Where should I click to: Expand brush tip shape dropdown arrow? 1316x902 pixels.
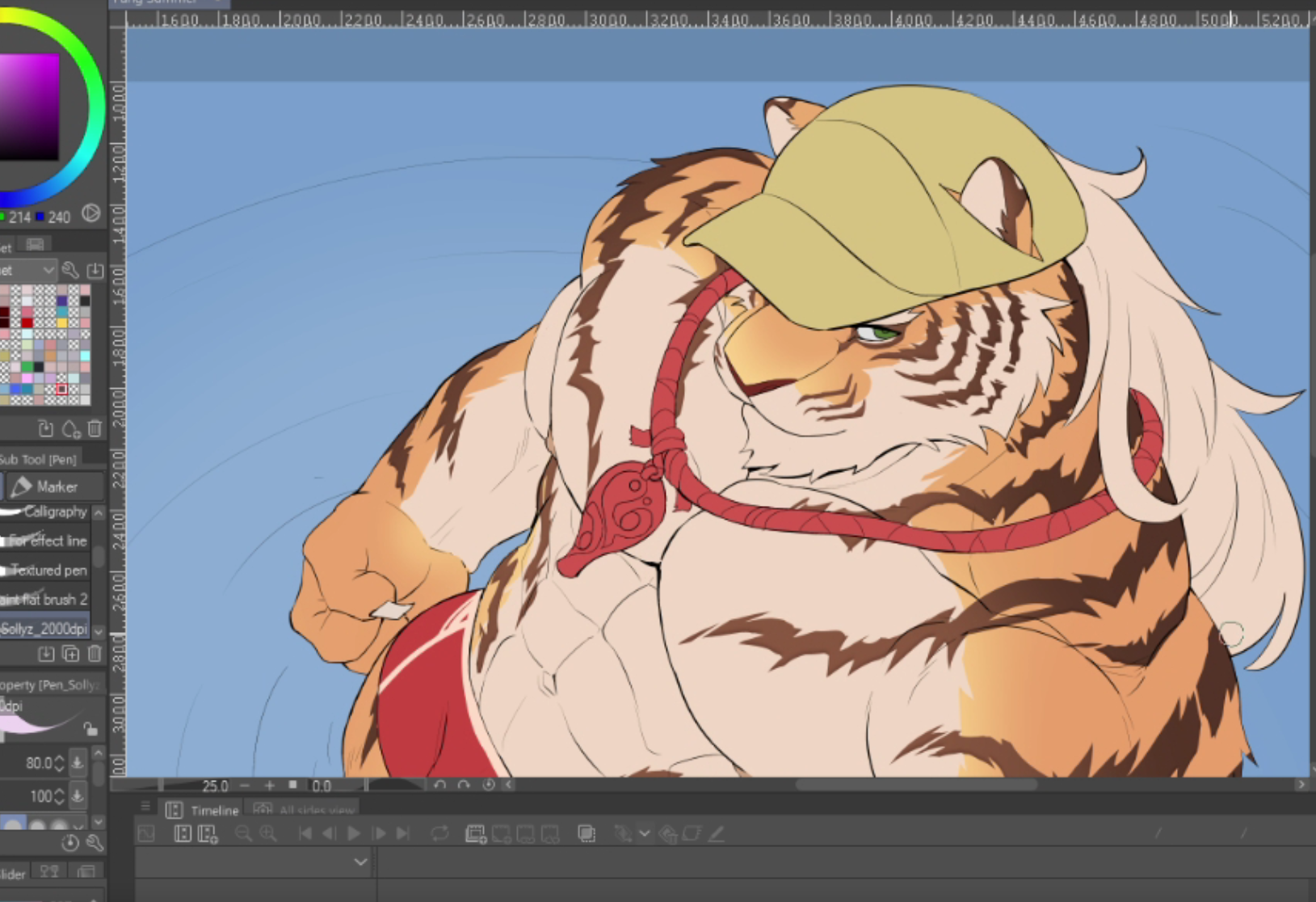[78, 824]
